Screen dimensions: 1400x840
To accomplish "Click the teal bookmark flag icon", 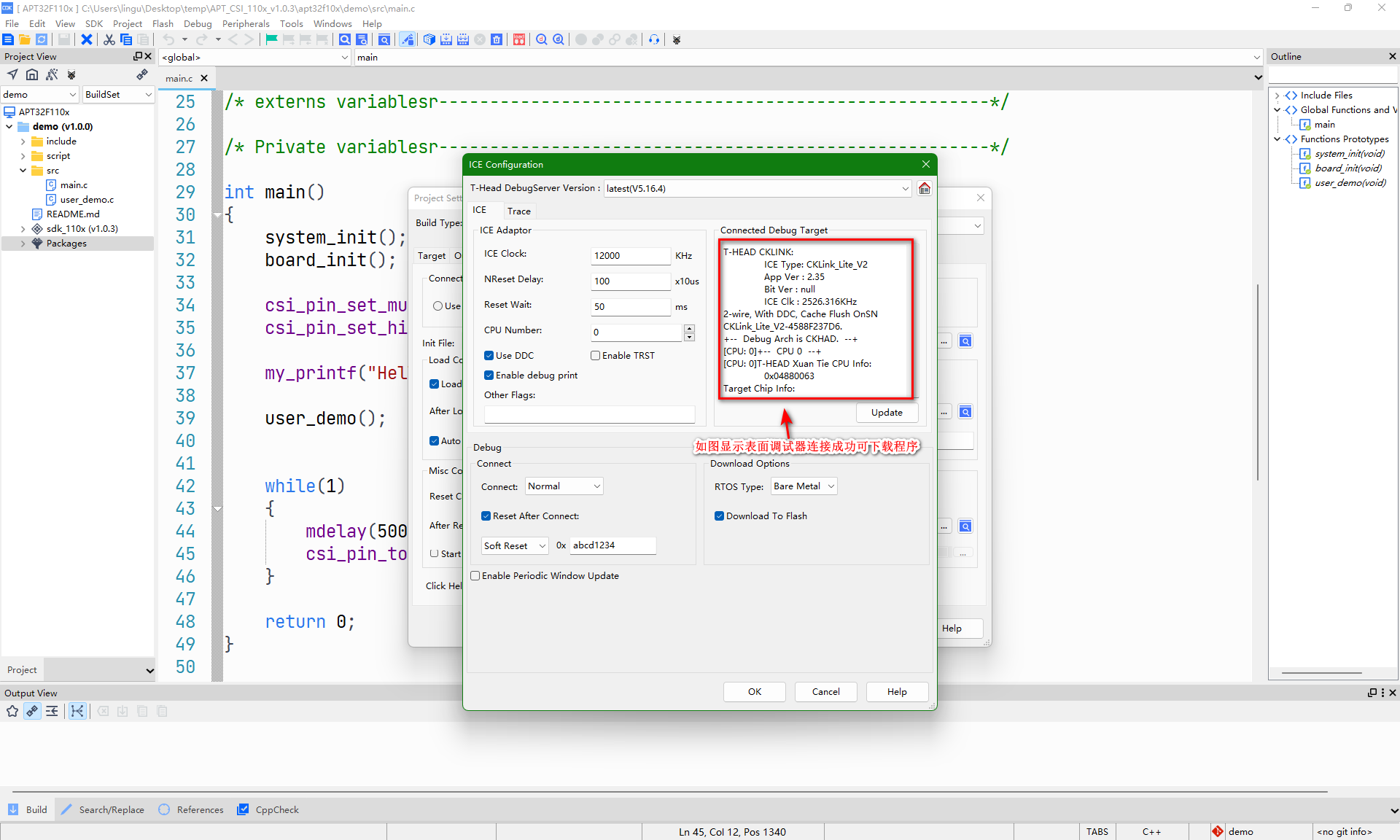I will point(271,39).
